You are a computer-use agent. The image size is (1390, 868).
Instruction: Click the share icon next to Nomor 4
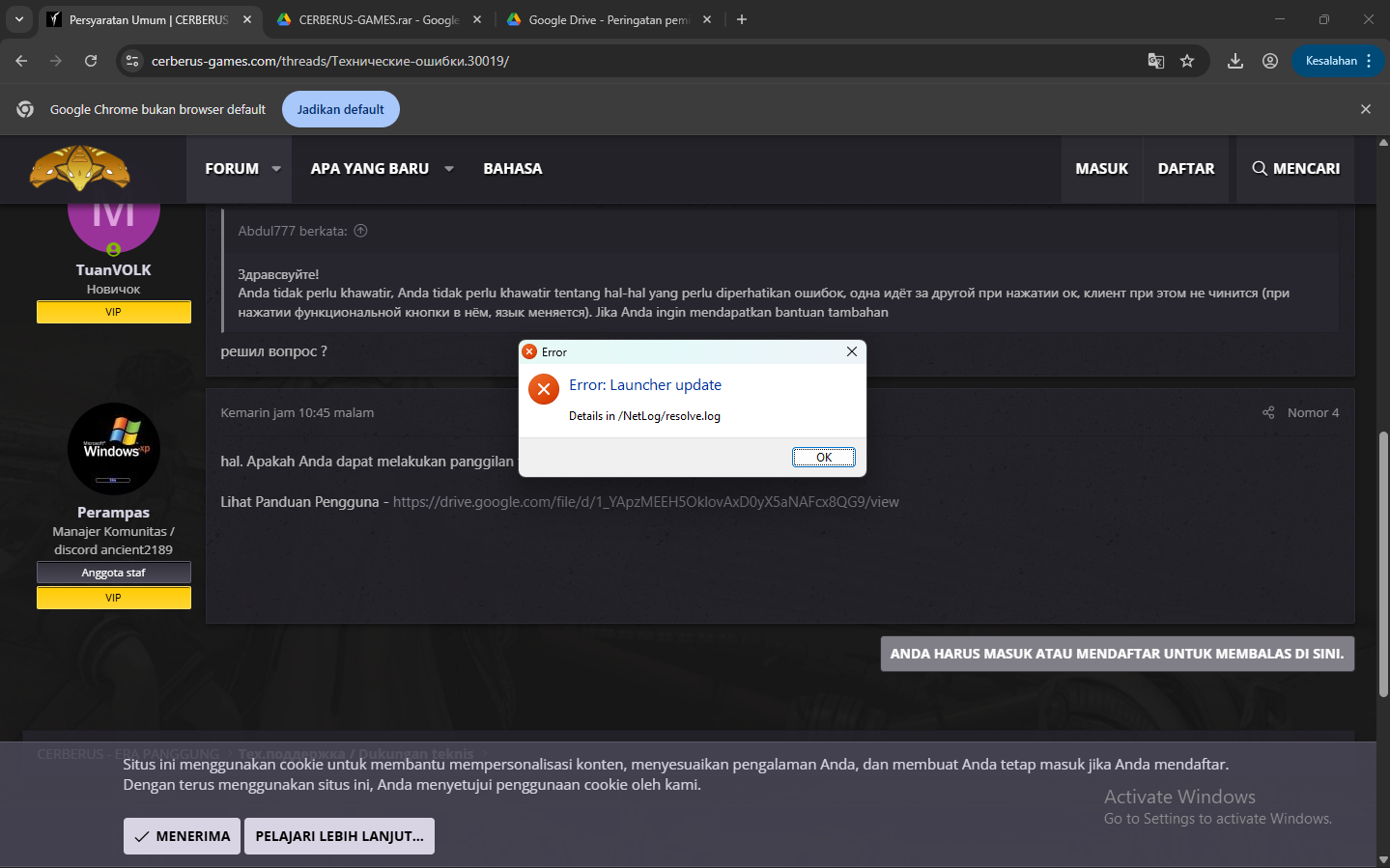(1267, 411)
